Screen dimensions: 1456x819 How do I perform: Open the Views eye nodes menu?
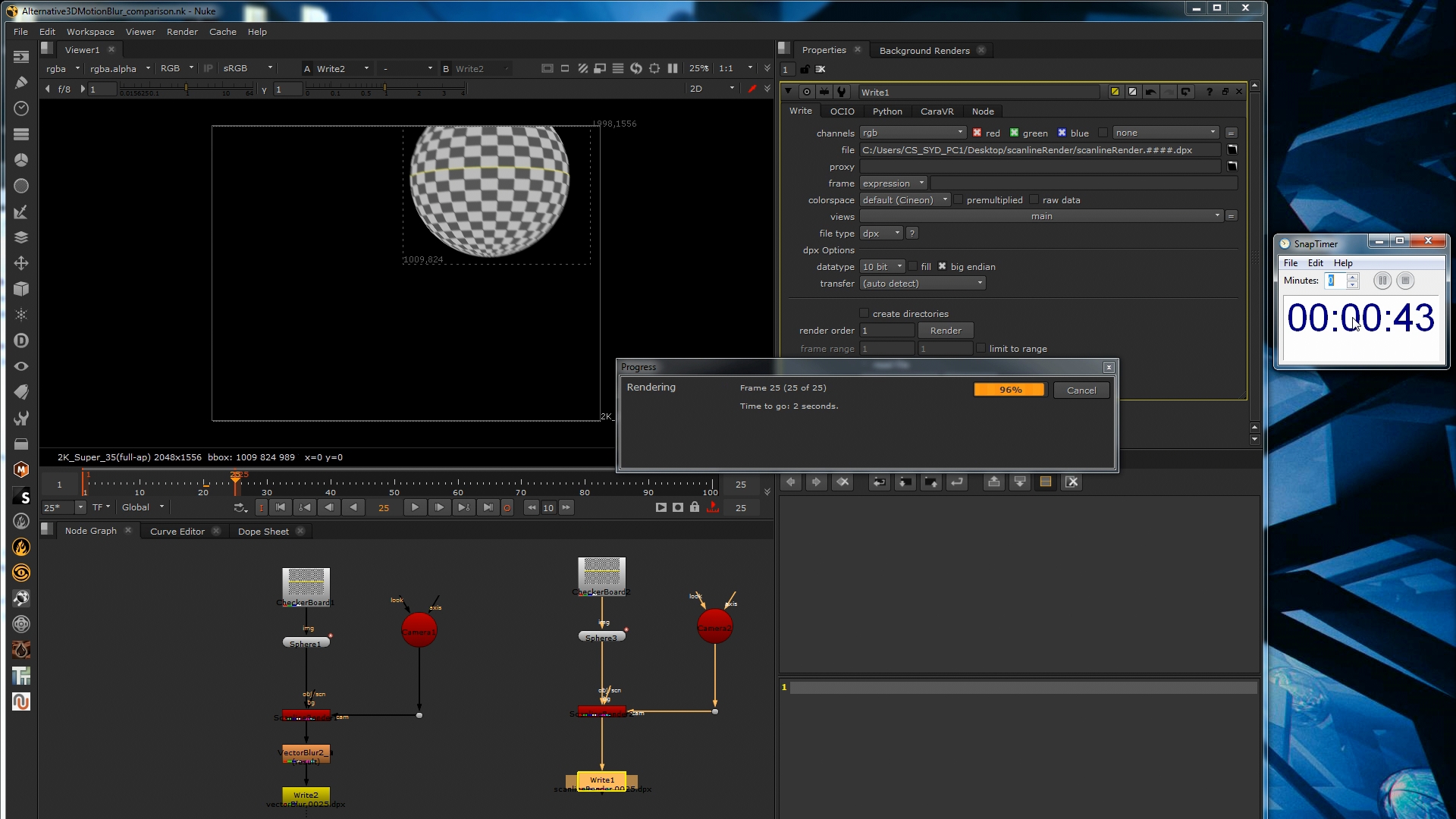pyautogui.click(x=21, y=366)
